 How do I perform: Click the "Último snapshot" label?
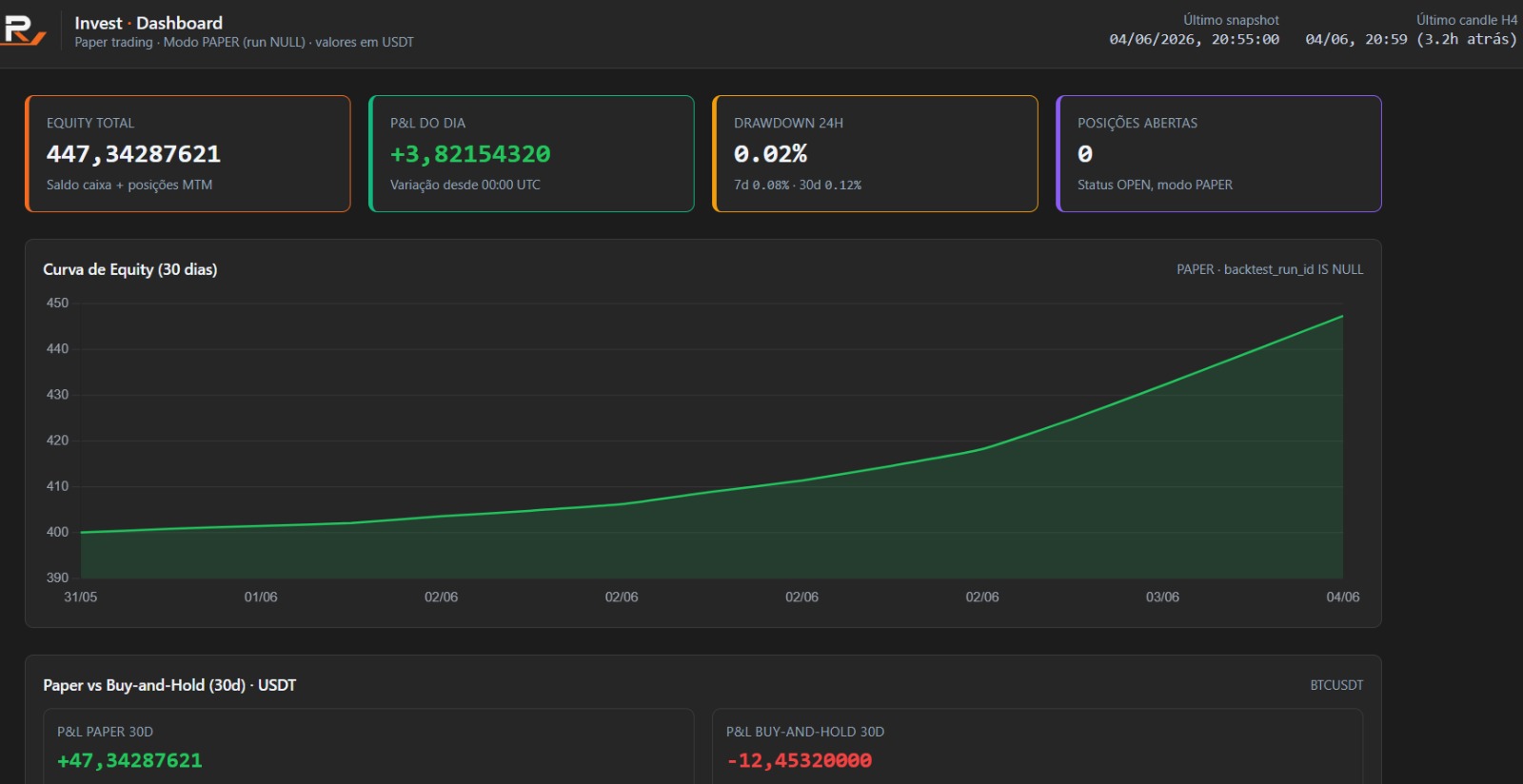pos(1231,20)
